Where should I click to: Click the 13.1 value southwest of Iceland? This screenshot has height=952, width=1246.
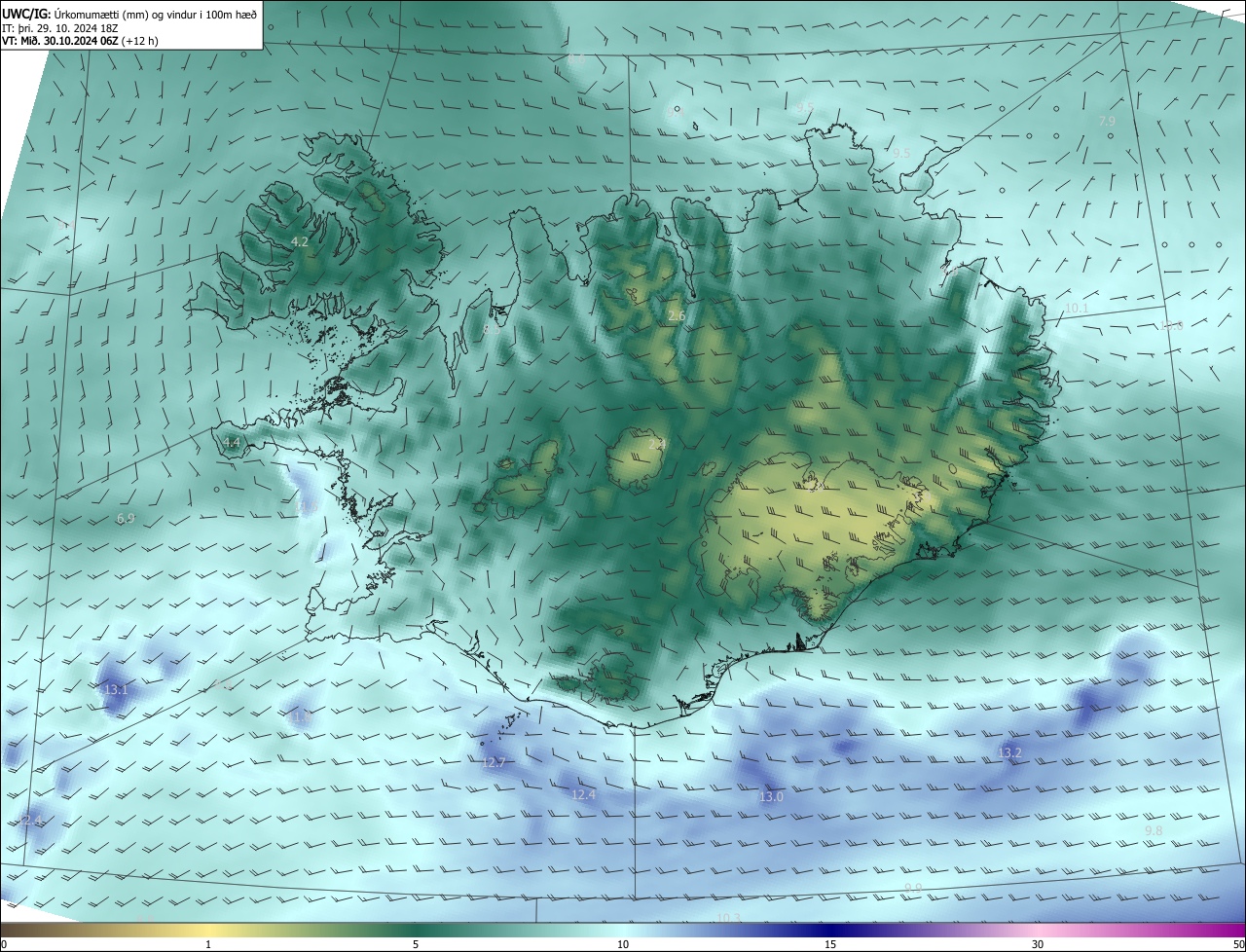tap(115, 689)
